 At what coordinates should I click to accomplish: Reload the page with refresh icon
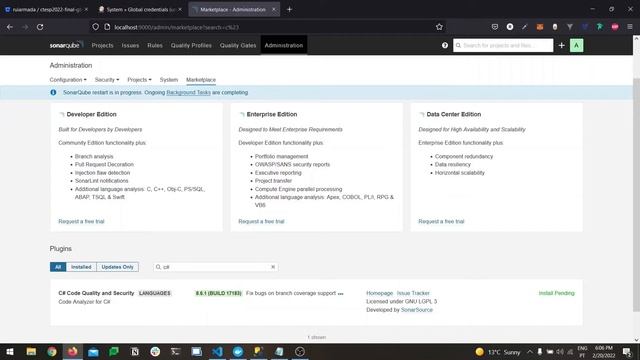(40, 27)
